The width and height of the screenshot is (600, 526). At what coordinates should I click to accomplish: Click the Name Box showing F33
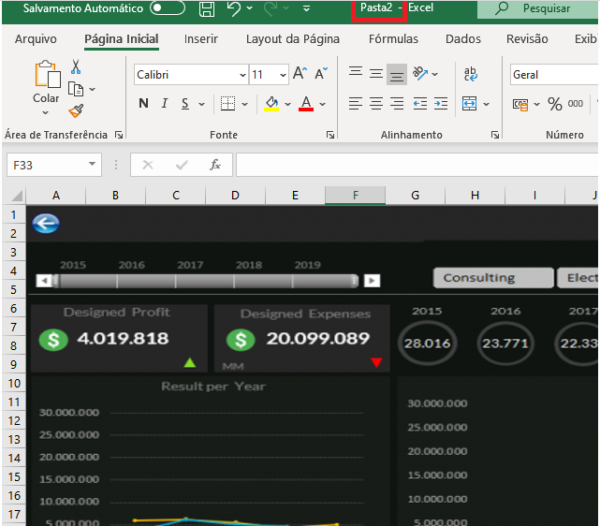tap(54, 165)
